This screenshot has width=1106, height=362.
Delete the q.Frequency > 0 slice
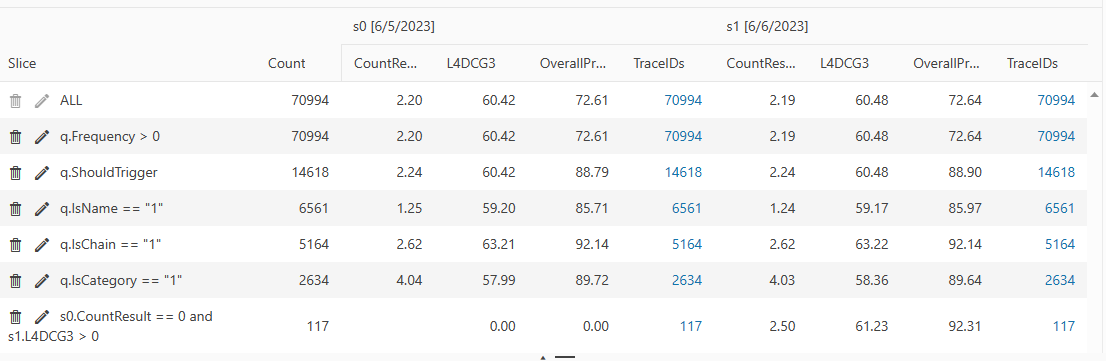(16, 136)
